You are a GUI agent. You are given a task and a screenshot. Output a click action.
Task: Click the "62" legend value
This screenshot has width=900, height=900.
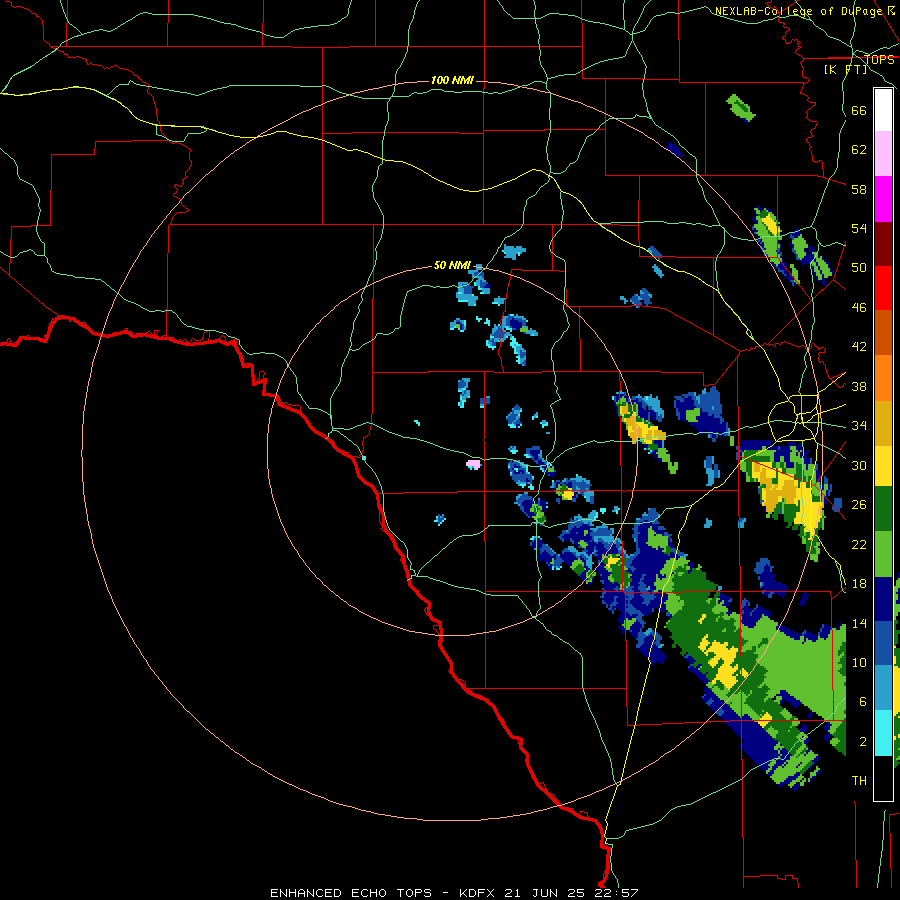point(859,150)
